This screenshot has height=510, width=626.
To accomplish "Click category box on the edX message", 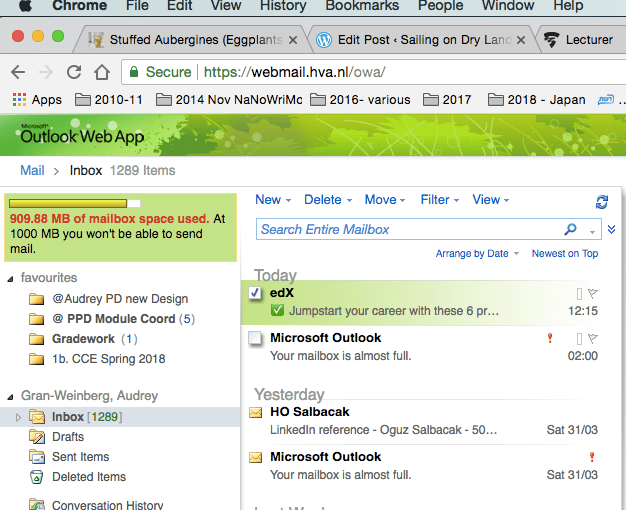I will point(579,294).
